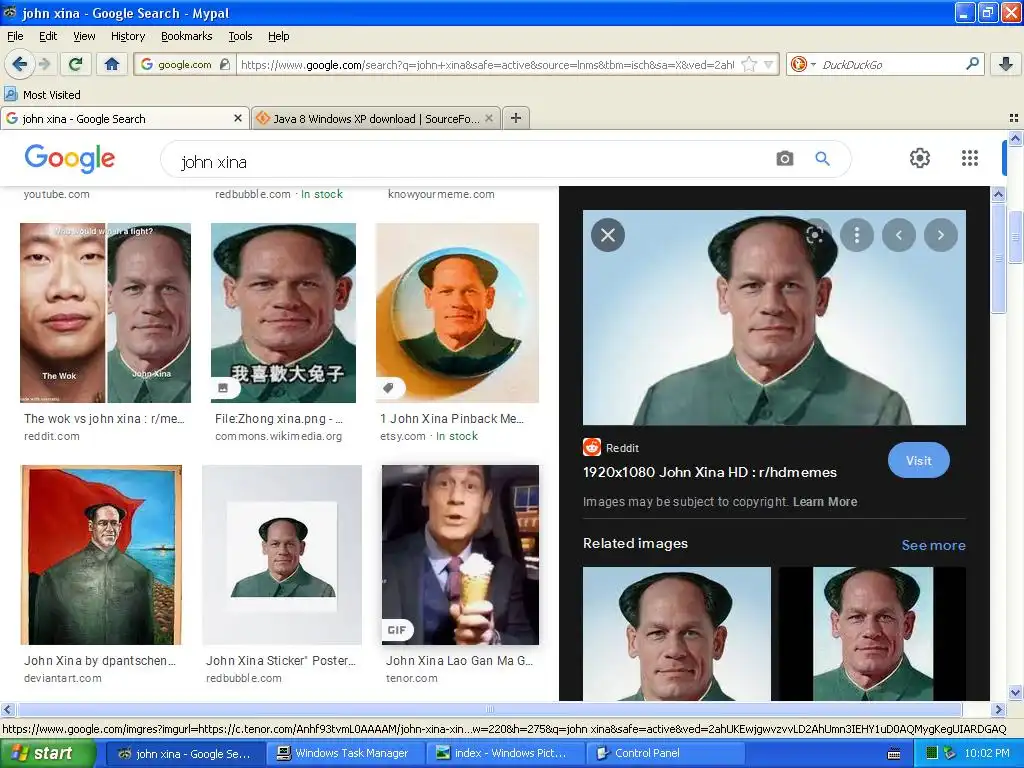Search by image with the camera icon

pyautogui.click(x=785, y=159)
